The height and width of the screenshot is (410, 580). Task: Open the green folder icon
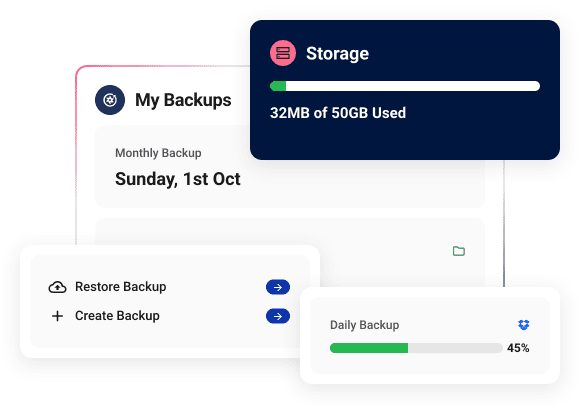459,251
